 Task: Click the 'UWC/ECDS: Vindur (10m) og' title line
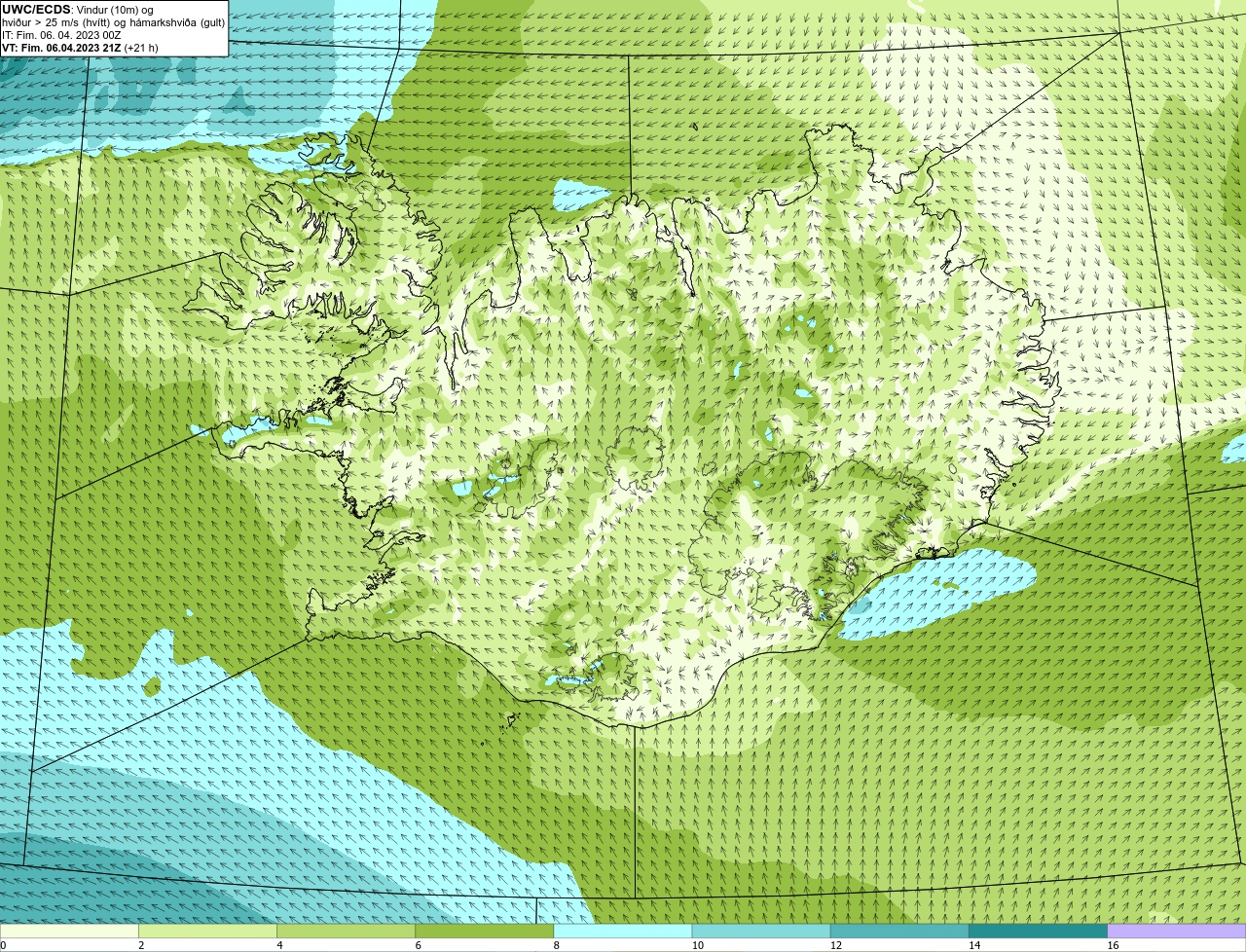(77, 10)
